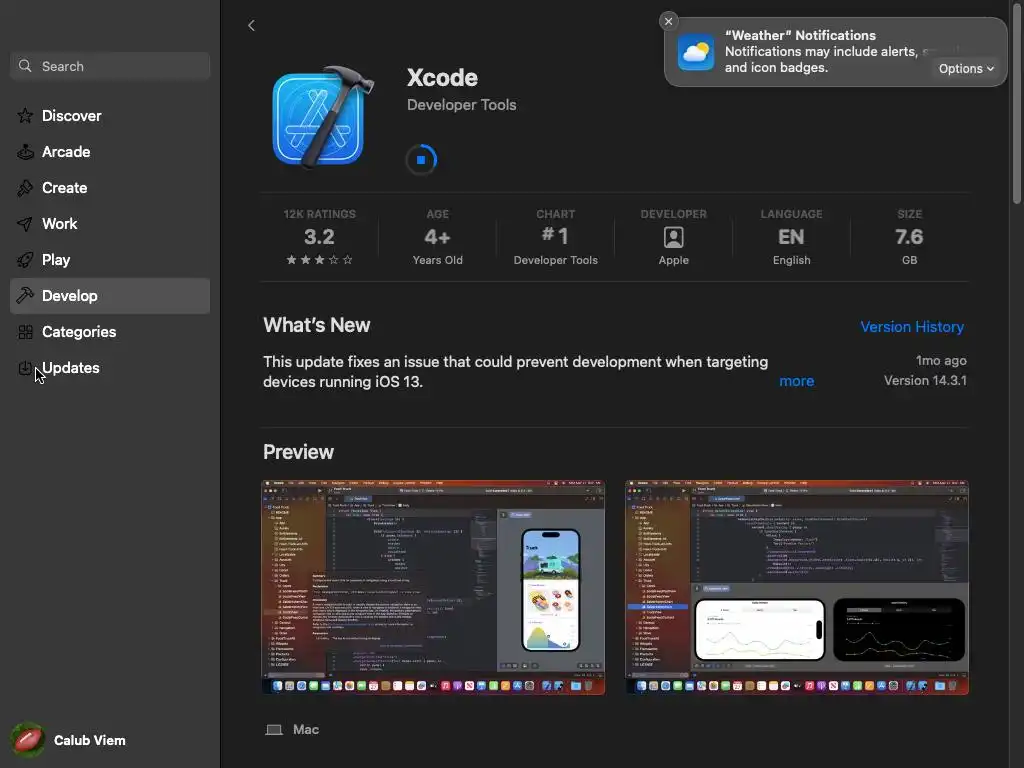Open Version History link
Viewport: 1024px width, 768px height.
(912, 327)
